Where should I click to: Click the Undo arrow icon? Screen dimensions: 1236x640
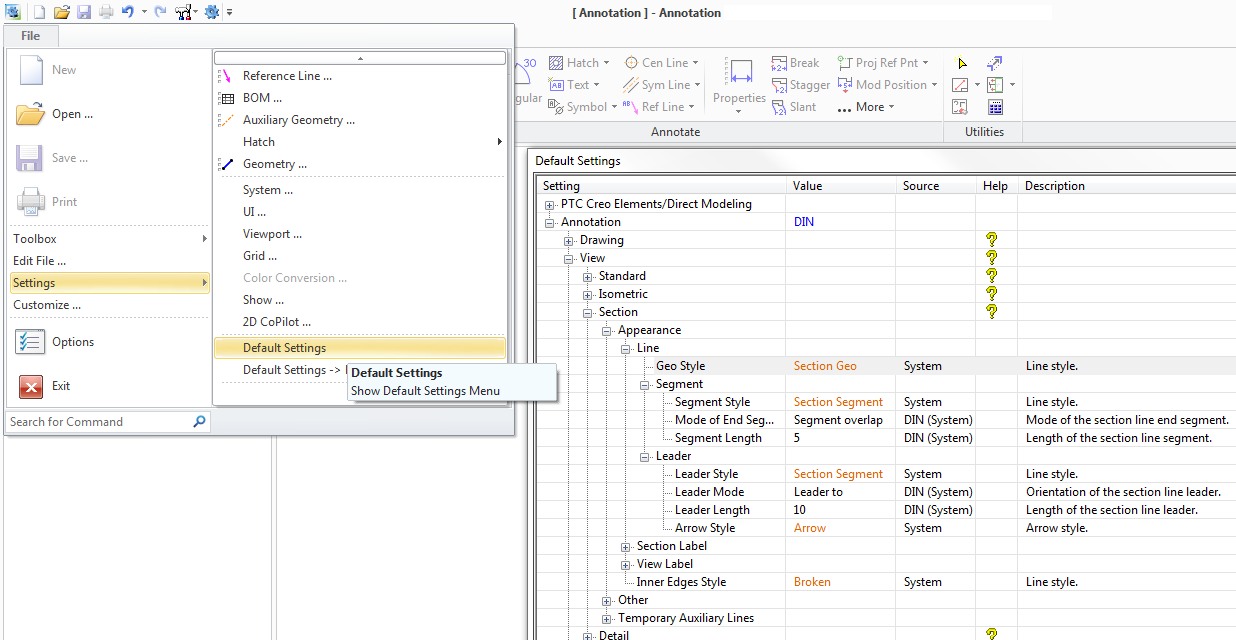coord(128,12)
